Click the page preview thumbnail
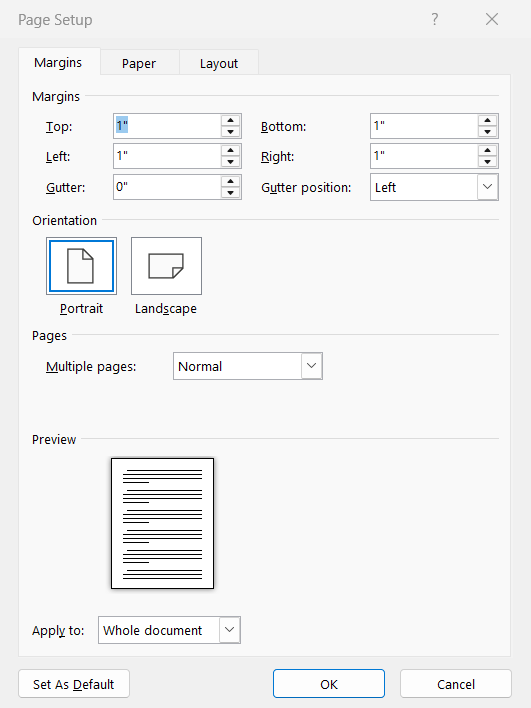531x708 pixels. [x=163, y=523]
